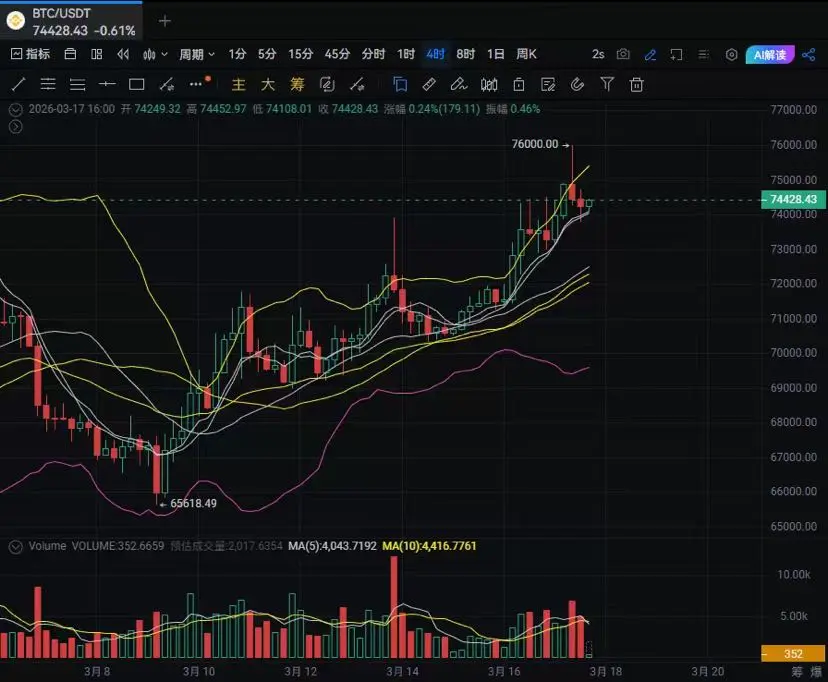The image size is (828, 682).
Task: Switch to 1时 timeframe
Action: pyautogui.click(x=406, y=54)
